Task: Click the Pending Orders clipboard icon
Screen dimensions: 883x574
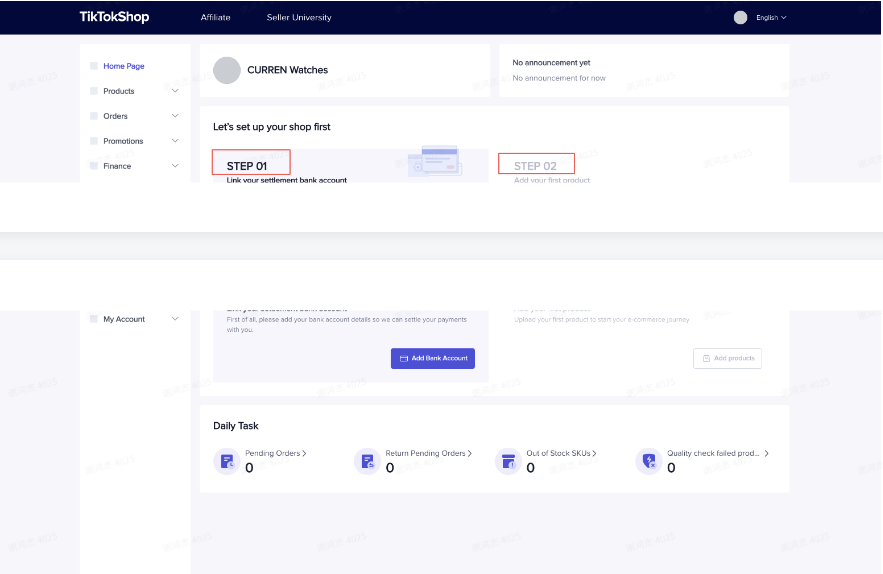Action: pyautogui.click(x=227, y=461)
